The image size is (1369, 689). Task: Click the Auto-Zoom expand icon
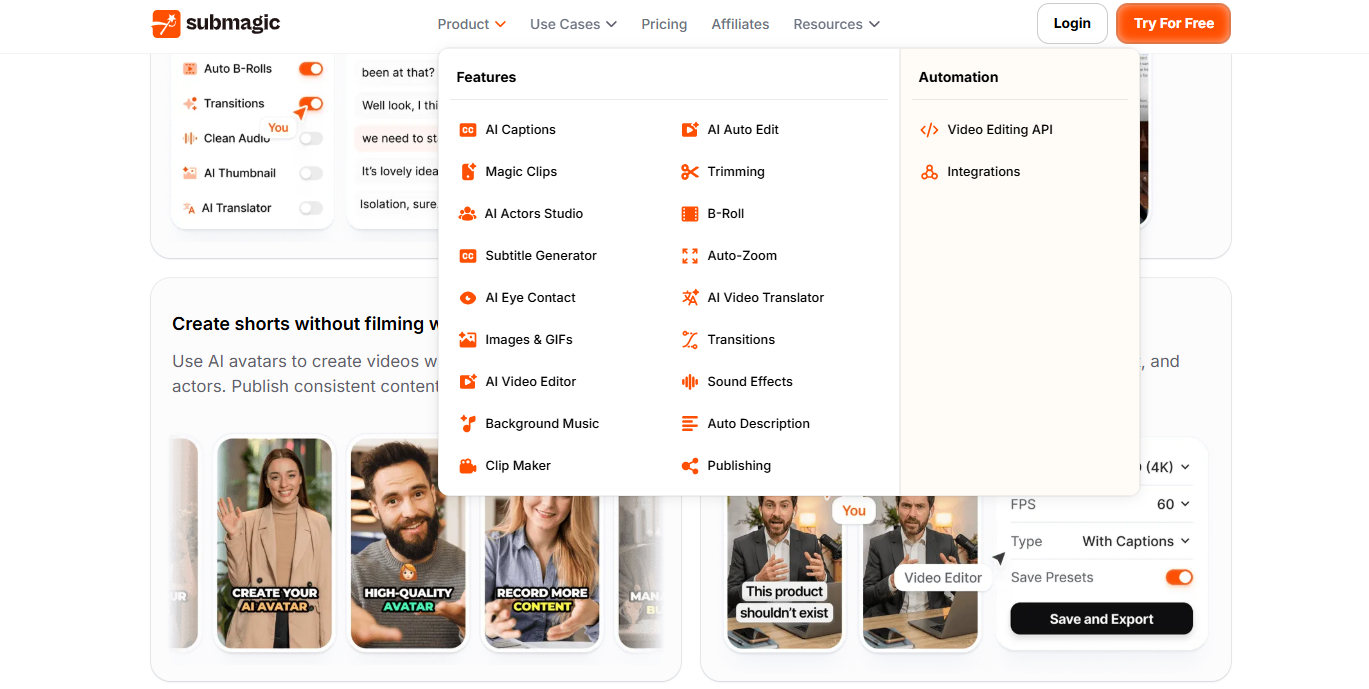pos(690,256)
